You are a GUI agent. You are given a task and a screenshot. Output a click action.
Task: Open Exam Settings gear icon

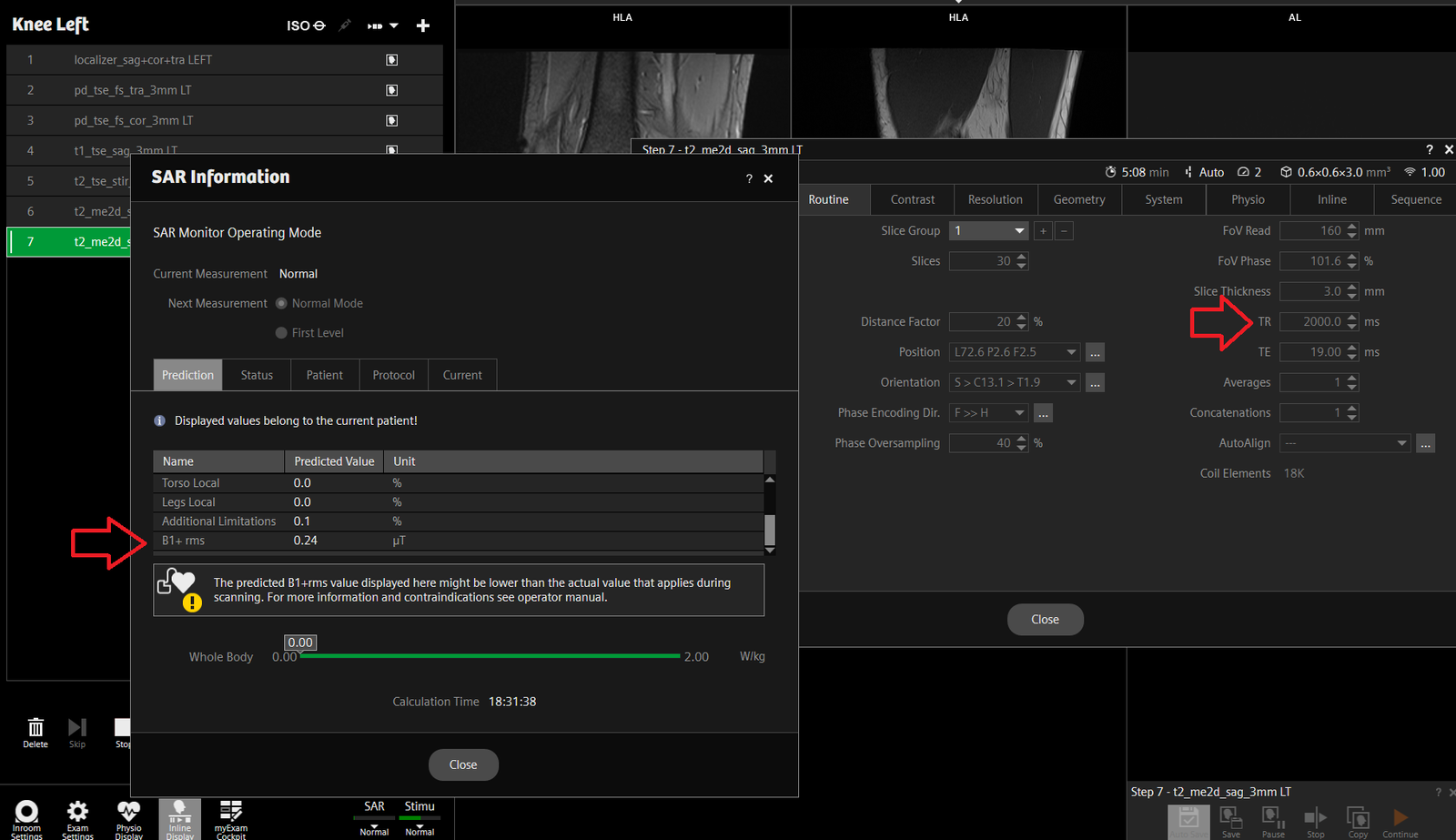pos(78,816)
